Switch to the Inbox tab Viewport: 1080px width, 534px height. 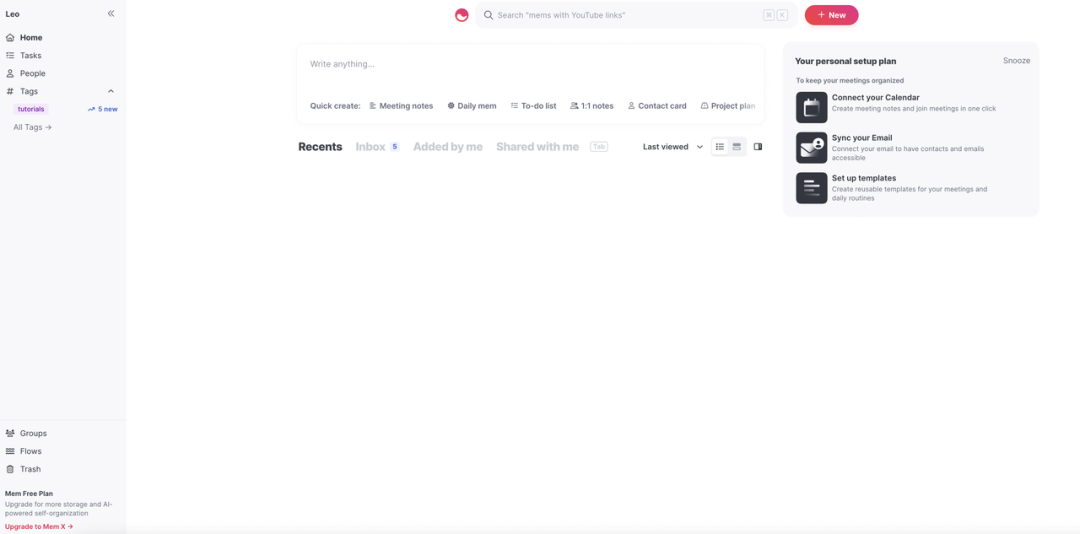tap(371, 147)
